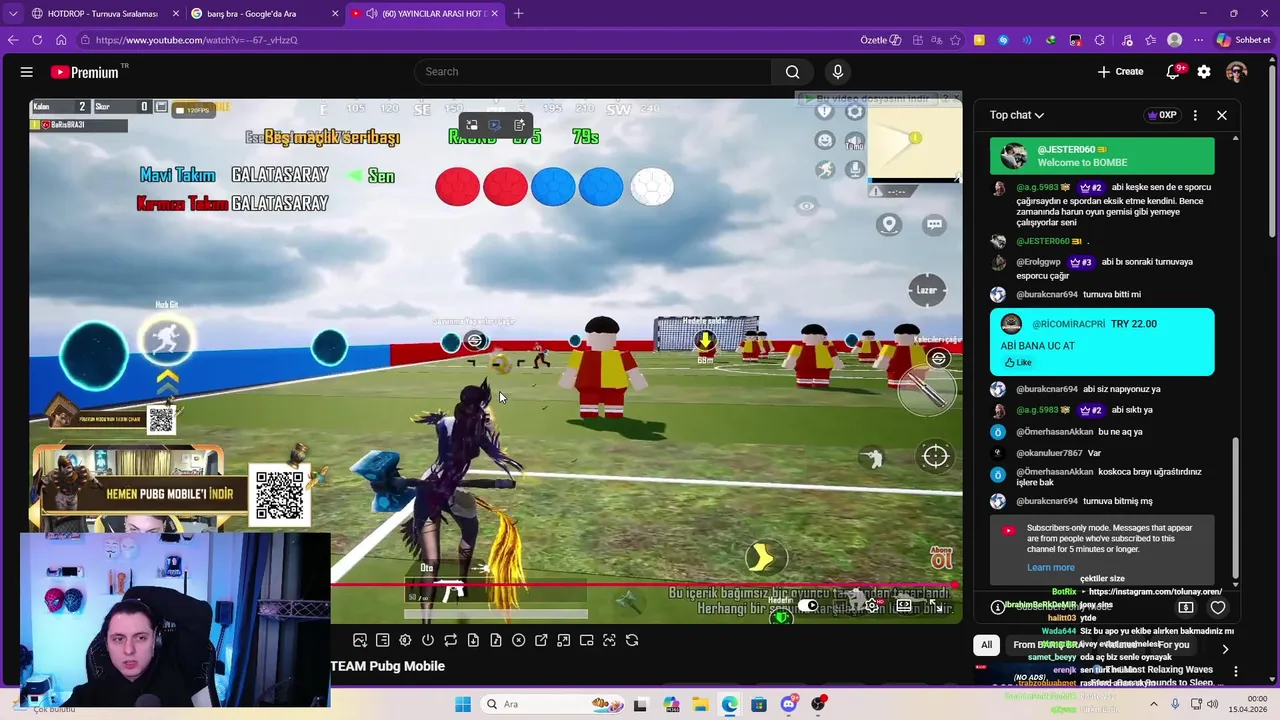Image resolution: width=1280 pixels, height=720 pixels.
Task: Click the scan frame icon below video
Action: (609, 640)
